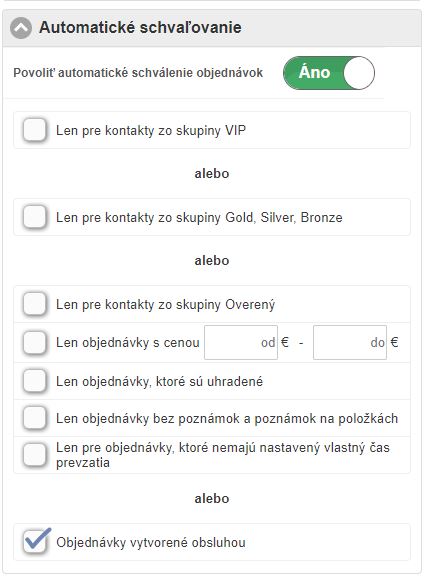Check only paid orders (uhradené) option
425x581 pixels.
tap(34, 381)
